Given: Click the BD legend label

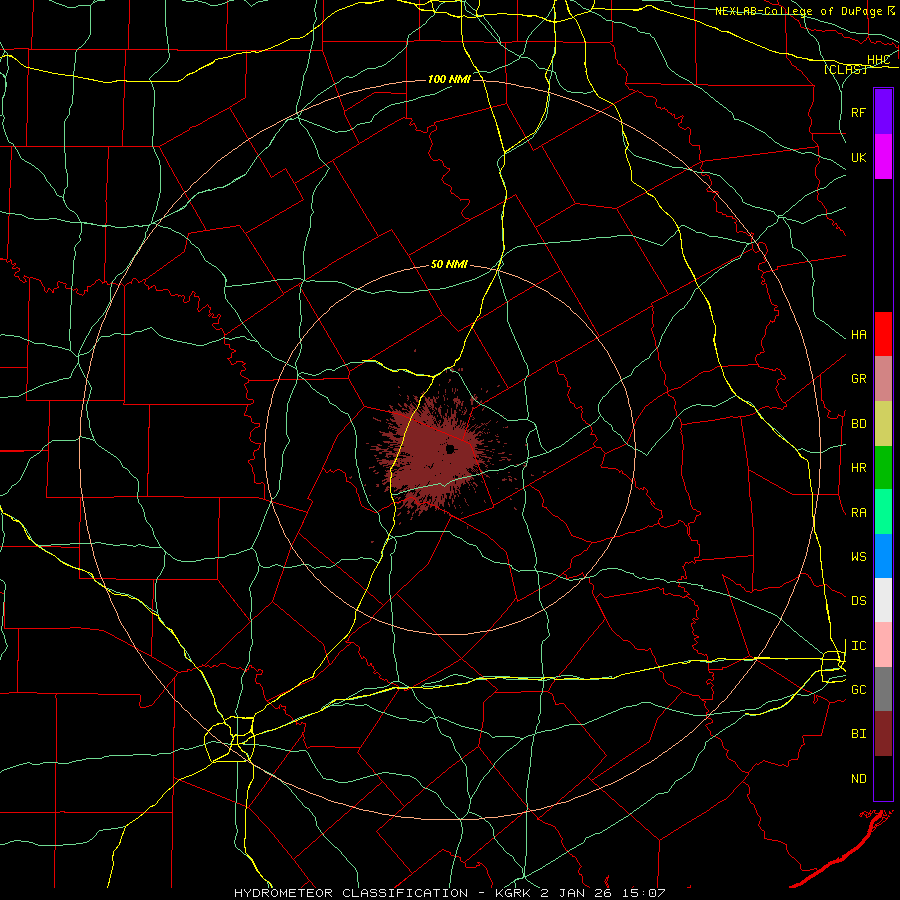Looking at the screenshot, I should tap(859, 424).
